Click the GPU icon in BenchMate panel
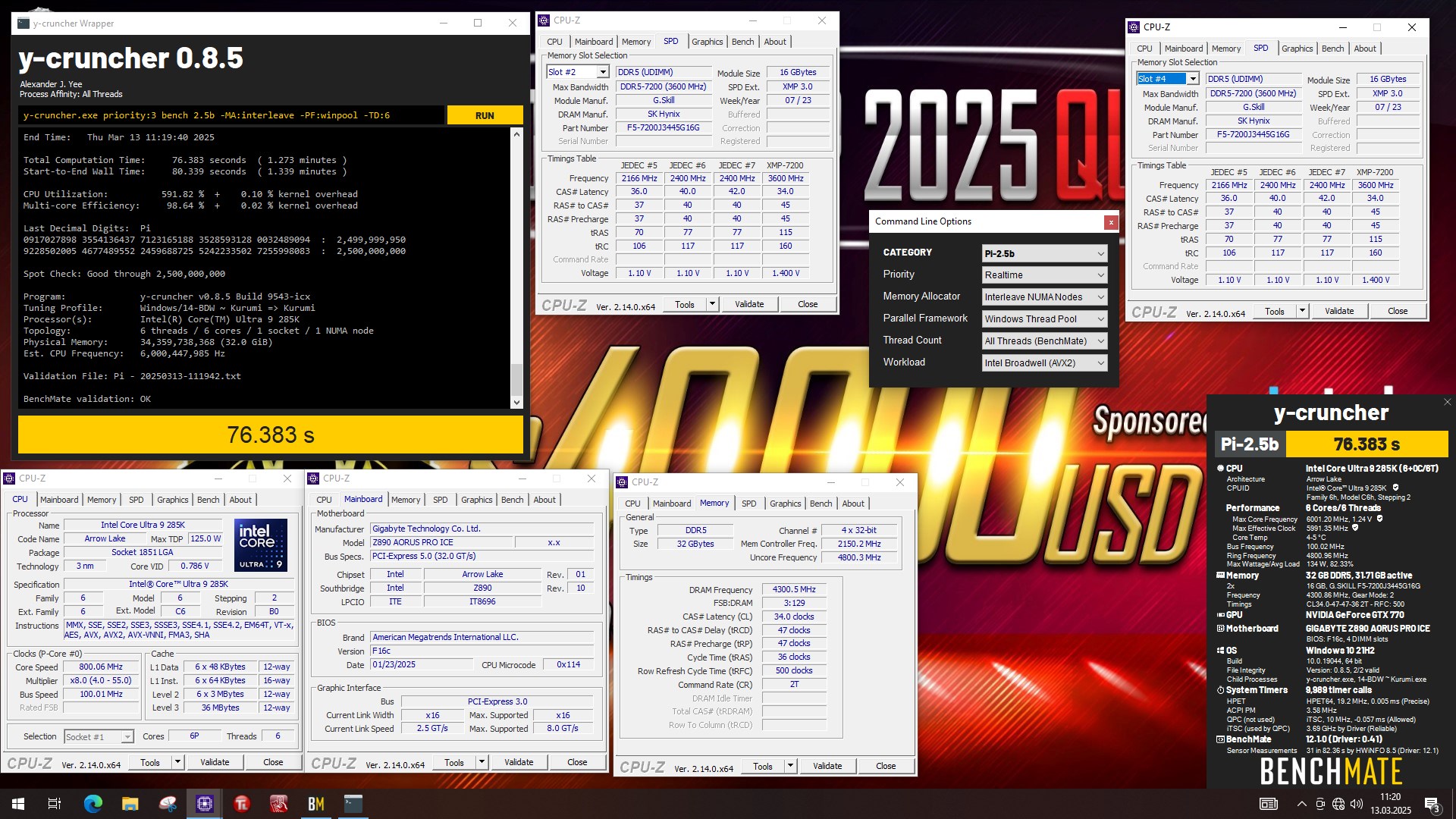Viewport: 1456px width, 819px height. pyautogui.click(x=1220, y=615)
